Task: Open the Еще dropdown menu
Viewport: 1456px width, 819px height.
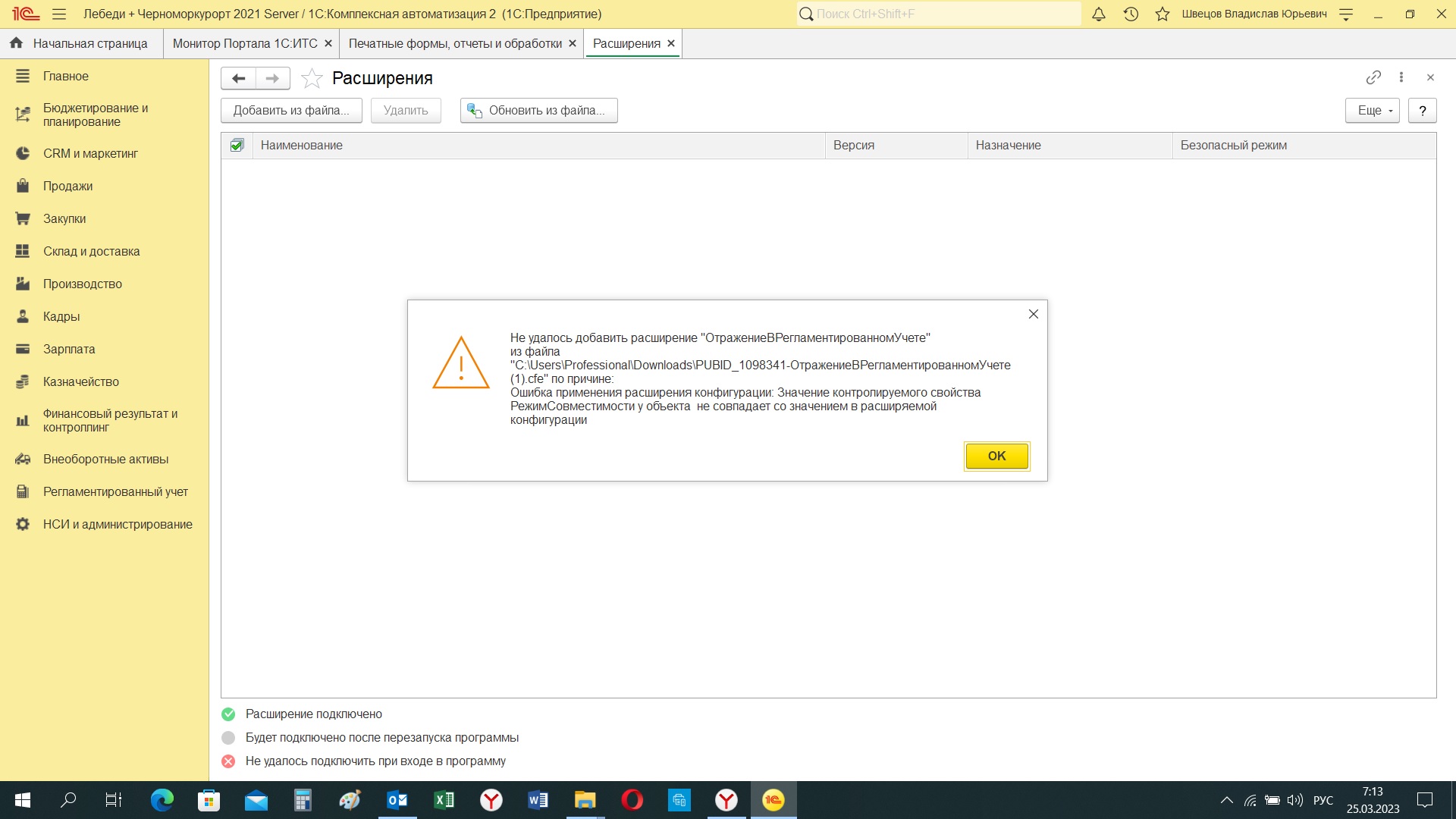Action: [1373, 110]
